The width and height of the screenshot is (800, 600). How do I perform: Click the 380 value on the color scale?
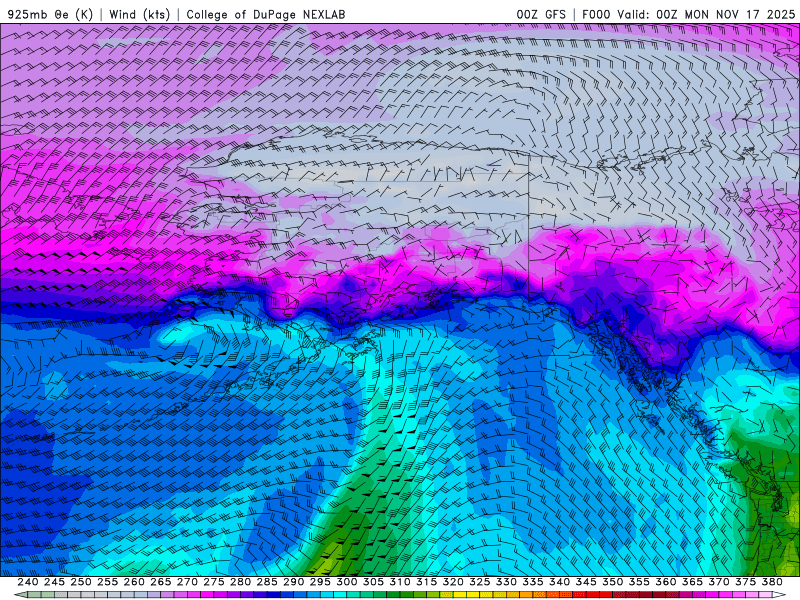(x=772, y=582)
